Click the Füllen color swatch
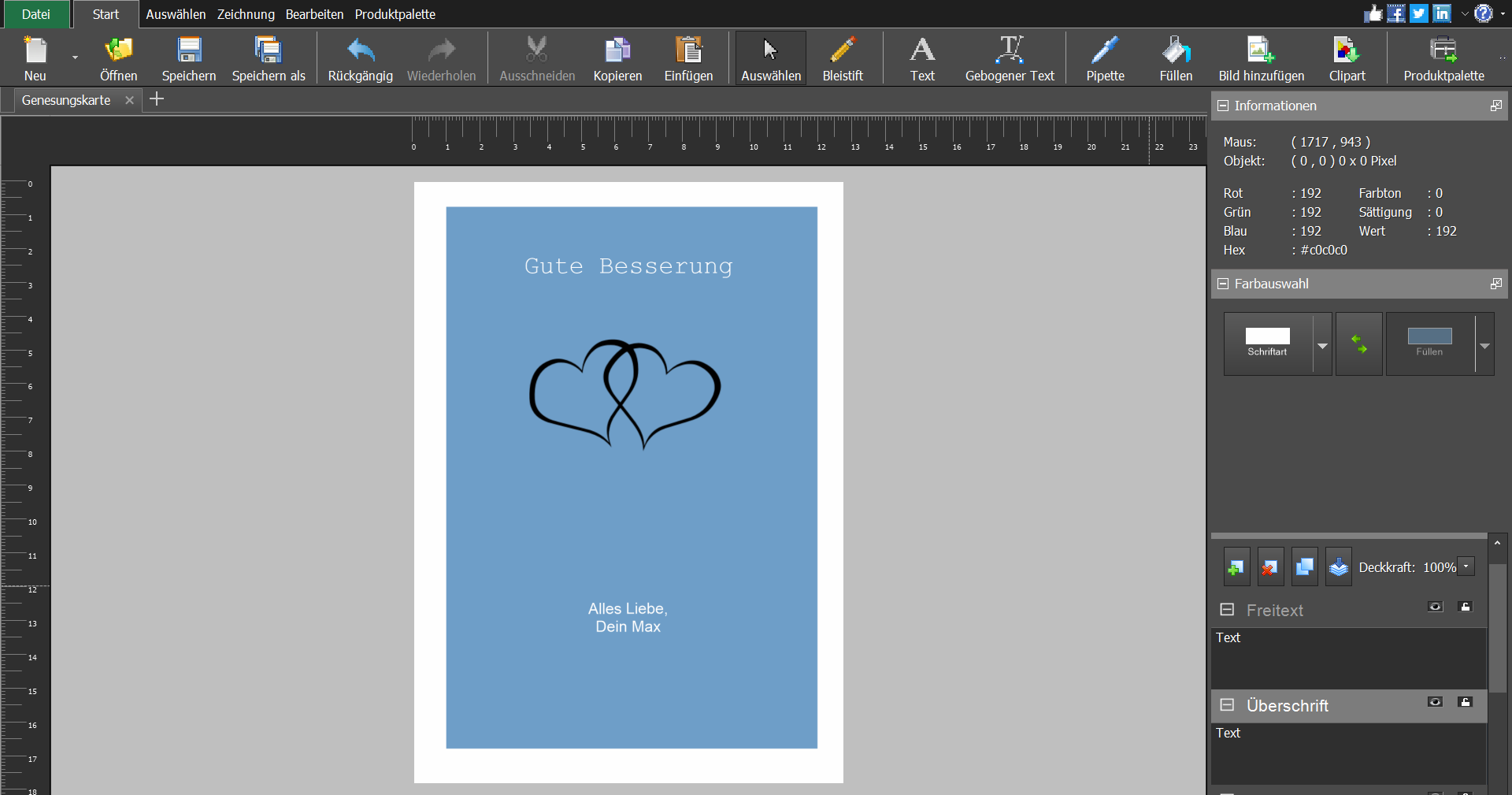 pyautogui.click(x=1429, y=336)
